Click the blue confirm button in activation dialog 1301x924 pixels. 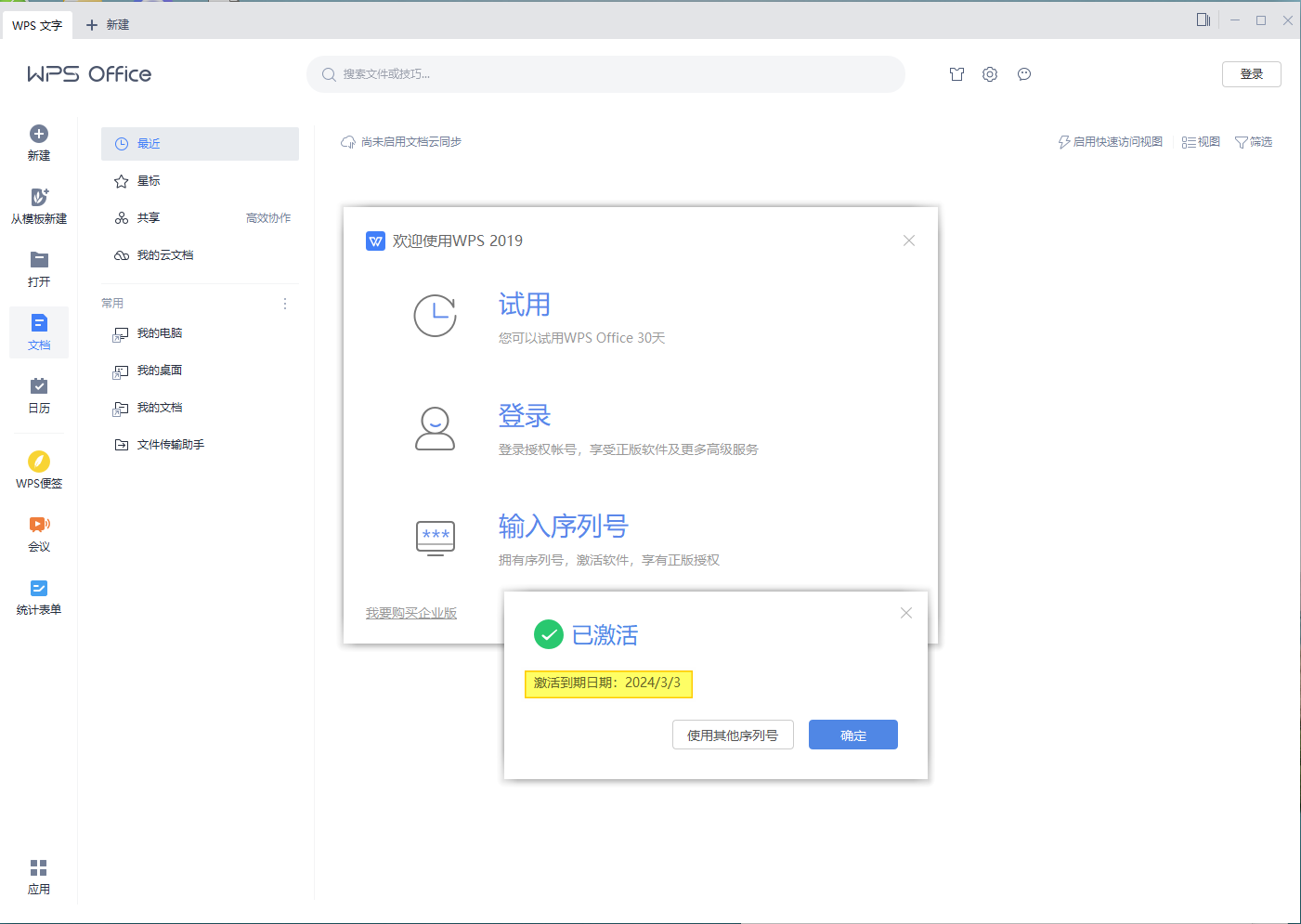pyautogui.click(x=852, y=735)
